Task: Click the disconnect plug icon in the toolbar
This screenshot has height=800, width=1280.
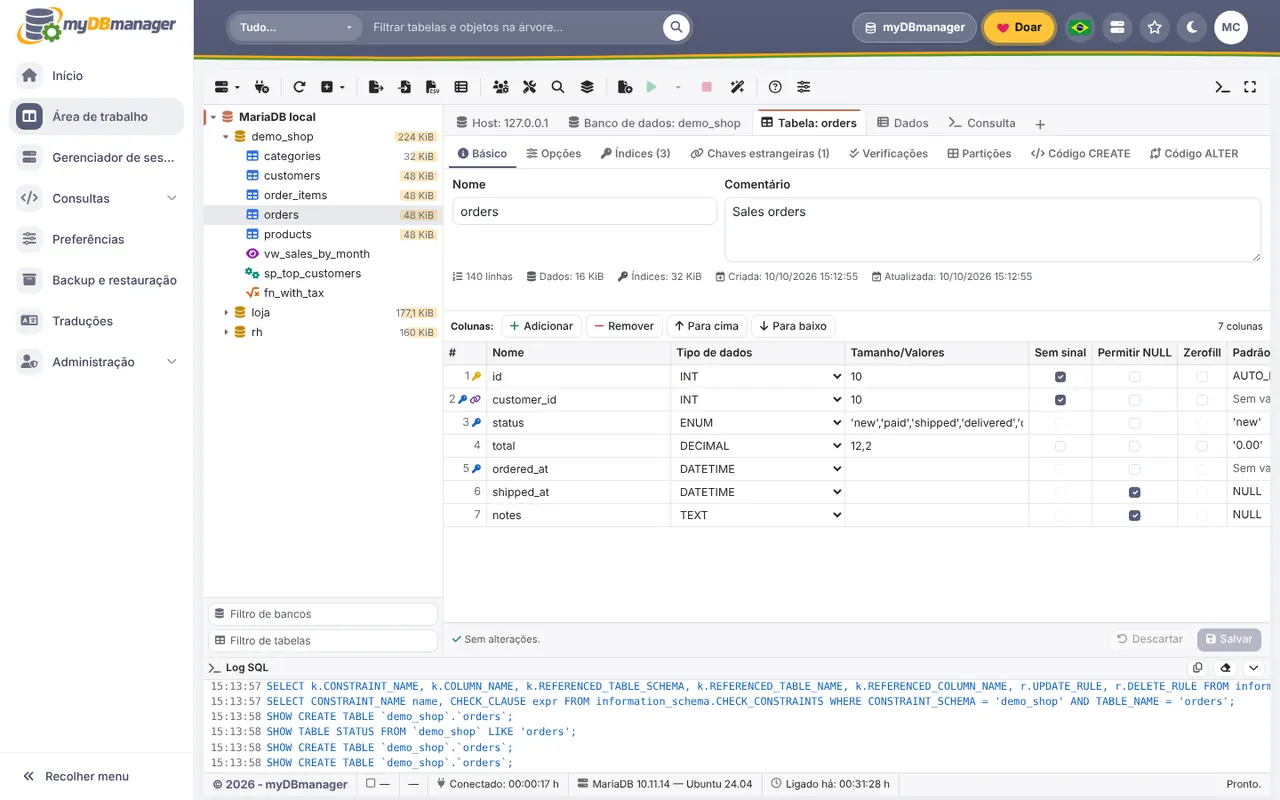Action: pyautogui.click(x=262, y=87)
